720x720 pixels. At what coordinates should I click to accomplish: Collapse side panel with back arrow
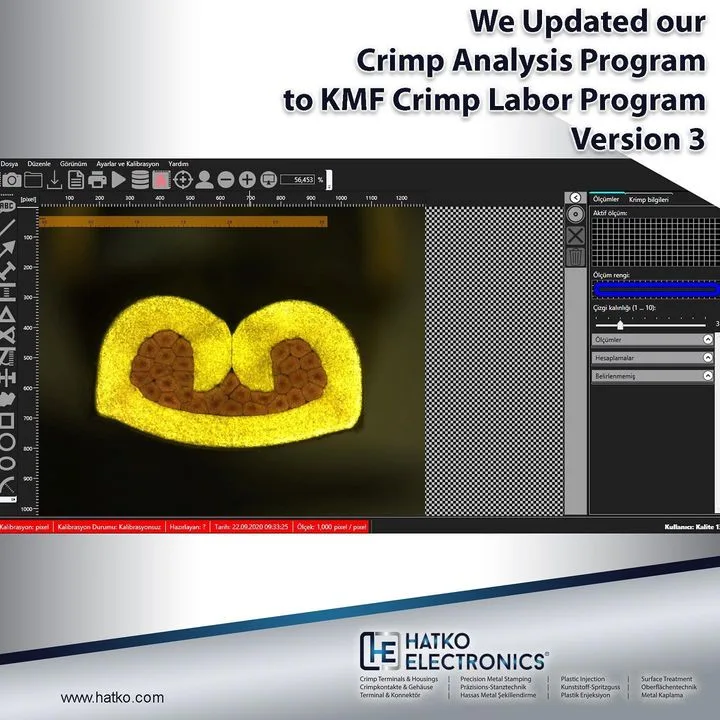coord(575,197)
